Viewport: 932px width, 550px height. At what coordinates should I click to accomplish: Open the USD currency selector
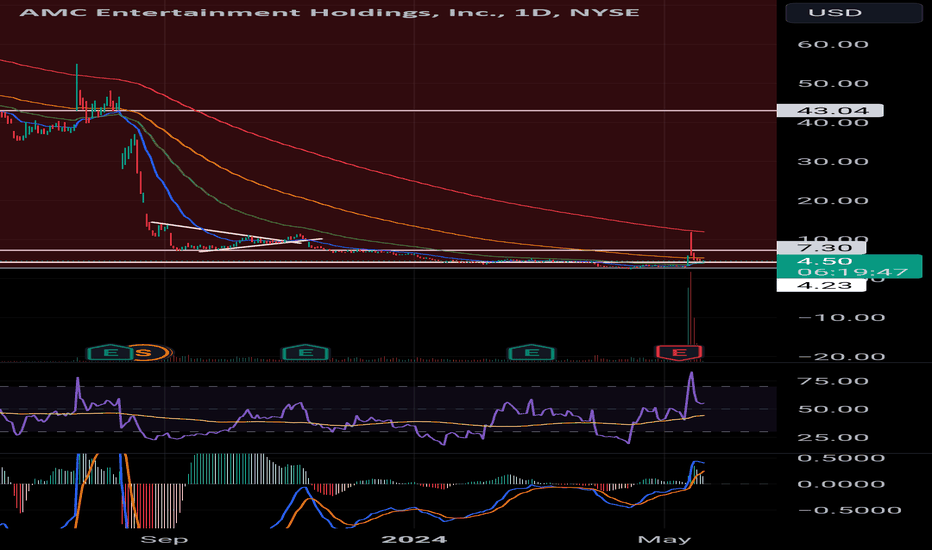[854, 12]
